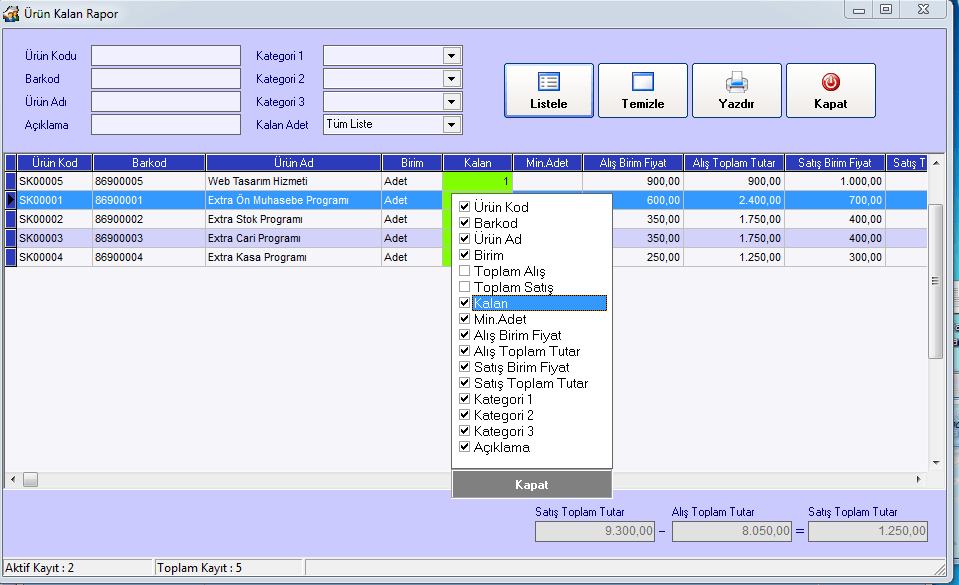Open the Kalan Adet dropdown showing Tüm Liste
This screenshot has height=585, width=959.
point(451,125)
